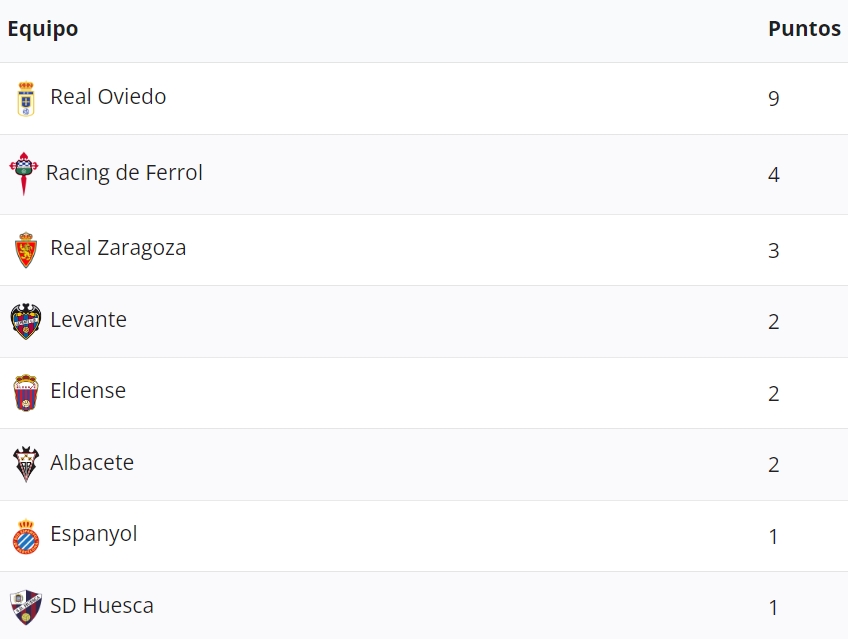Click the Real Oviedo club crest

(x=25, y=98)
